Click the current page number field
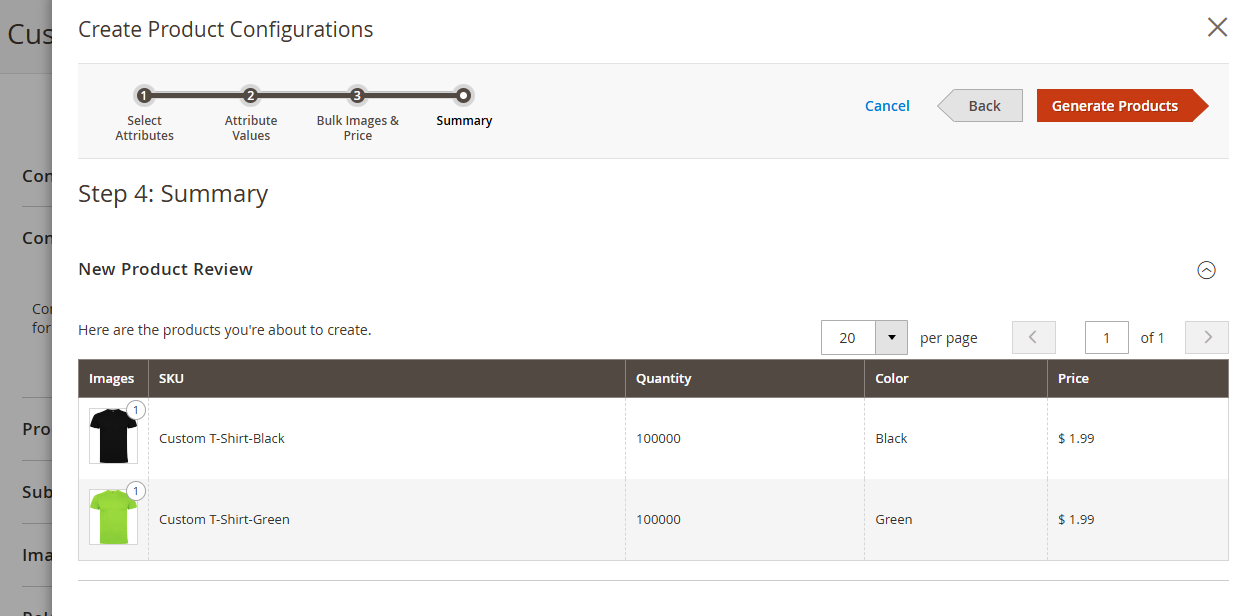Image resolution: width=1249 pixels, height=616 pixels. point(1106,338)
